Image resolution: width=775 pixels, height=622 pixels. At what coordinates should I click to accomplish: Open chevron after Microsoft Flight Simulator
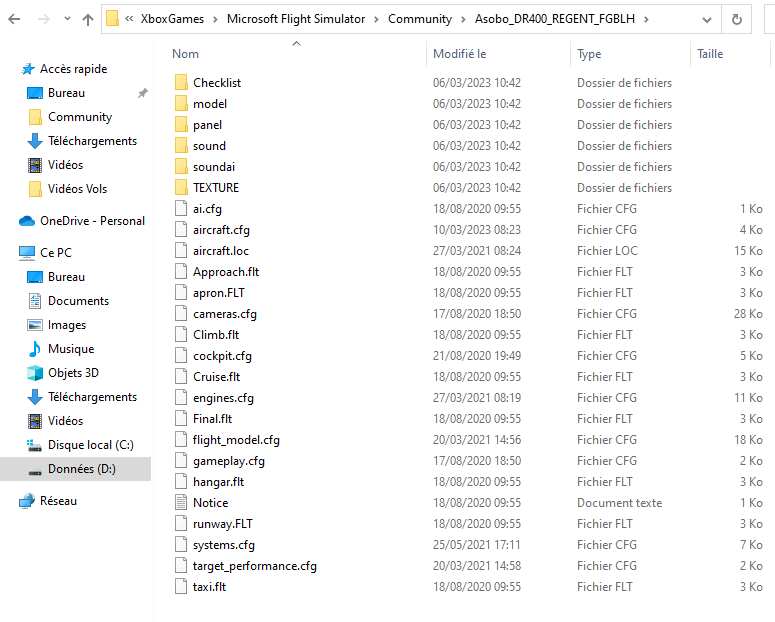tap(377, 19)
